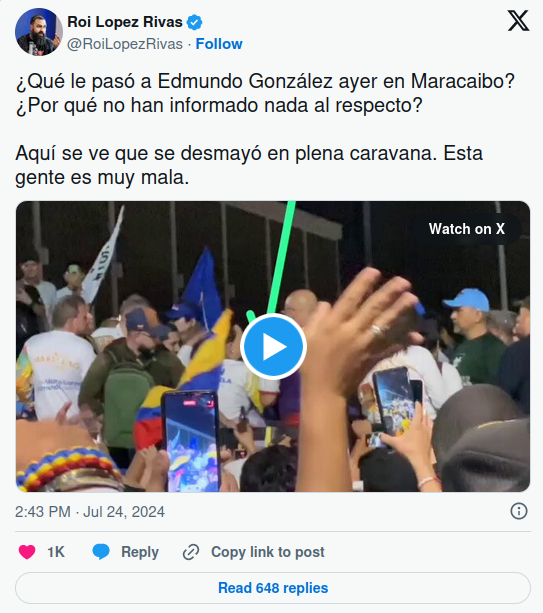Open the @RoiLopezRivas handle link
Image resolution: width=543 pixels, height=613 pixels.
click(x=125, y=44)
